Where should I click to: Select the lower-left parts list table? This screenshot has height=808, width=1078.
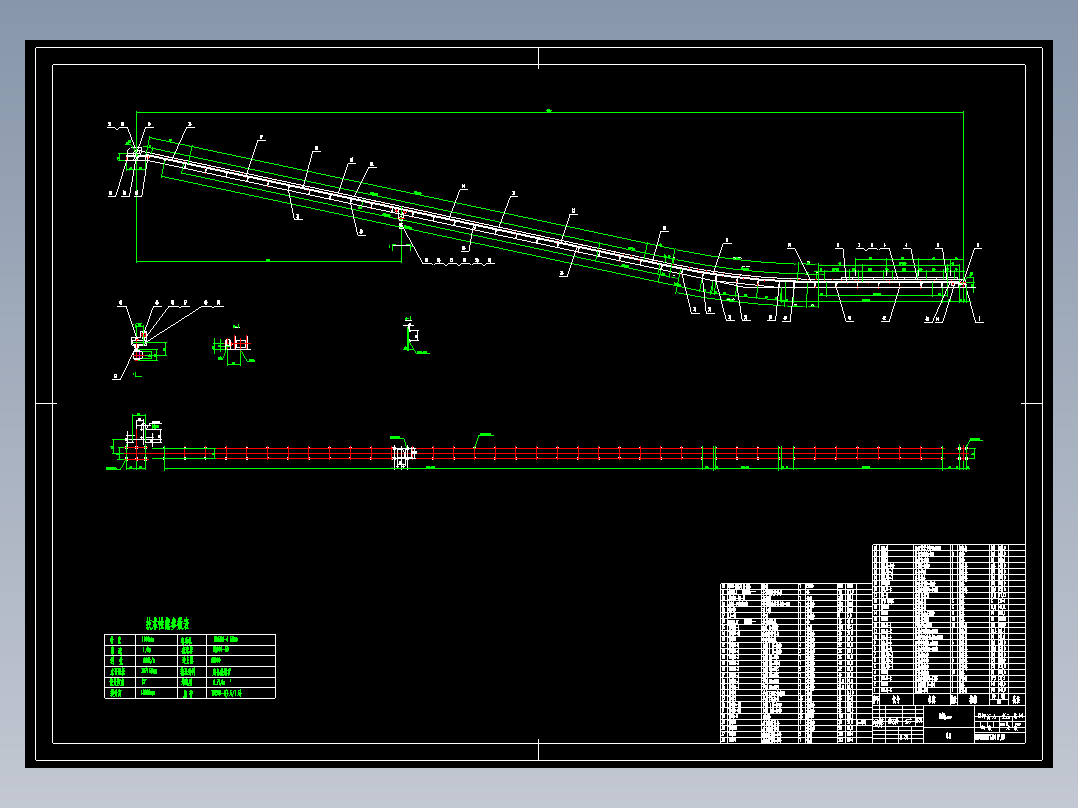click(796, 663)
